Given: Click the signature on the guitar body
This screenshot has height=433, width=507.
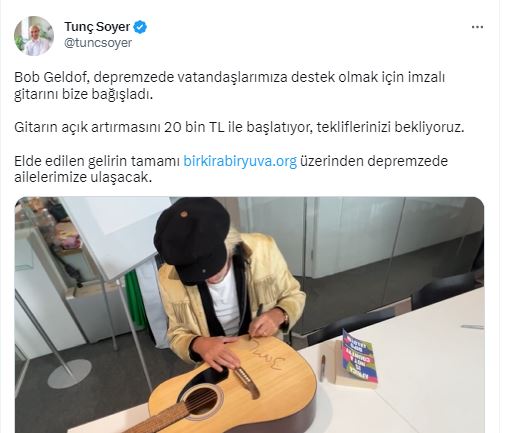Looking at the screenshot, I should coord(268,354).
